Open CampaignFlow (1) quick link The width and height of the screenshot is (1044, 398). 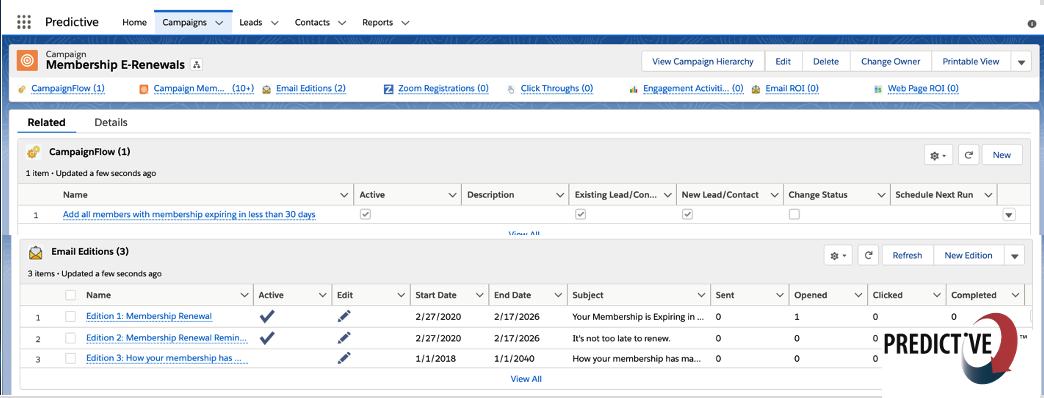[68, 89]
